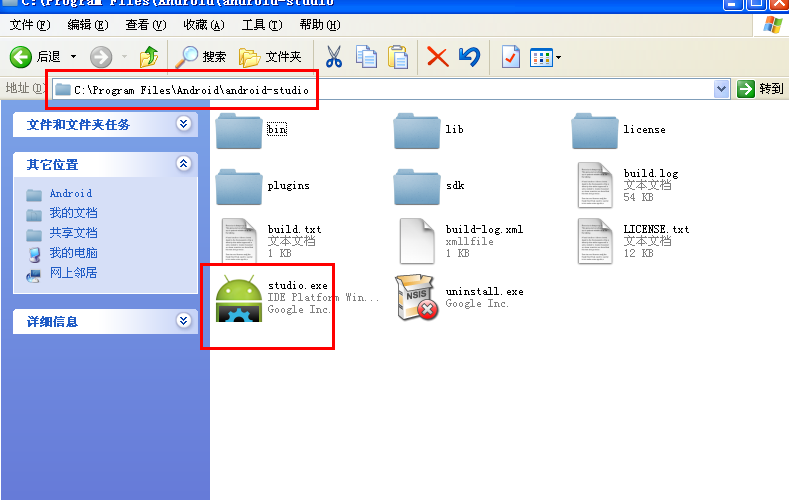Open the 网上邻居 link
Viewport: 789px width, 500px height.
pyautogui.click(x=73, y=273)
